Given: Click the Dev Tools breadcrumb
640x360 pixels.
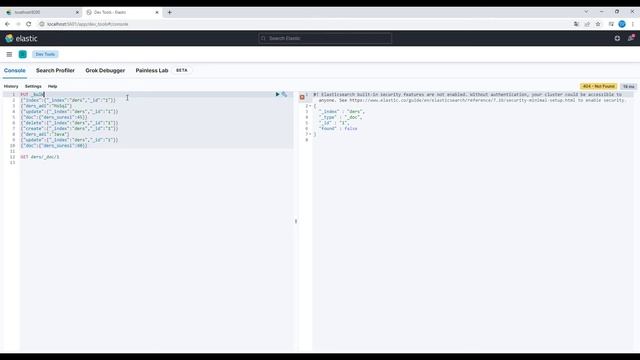Looking at the screenshot, I should coord(45,54).
